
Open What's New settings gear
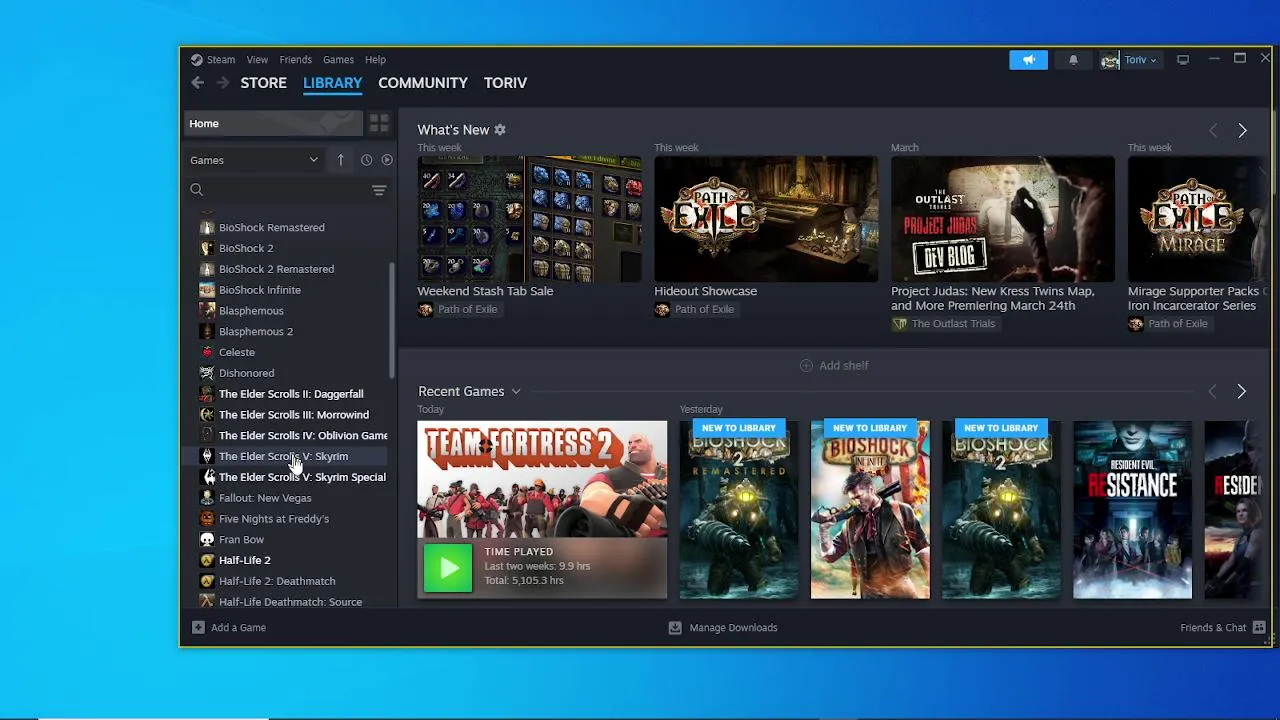coord(500,130)
